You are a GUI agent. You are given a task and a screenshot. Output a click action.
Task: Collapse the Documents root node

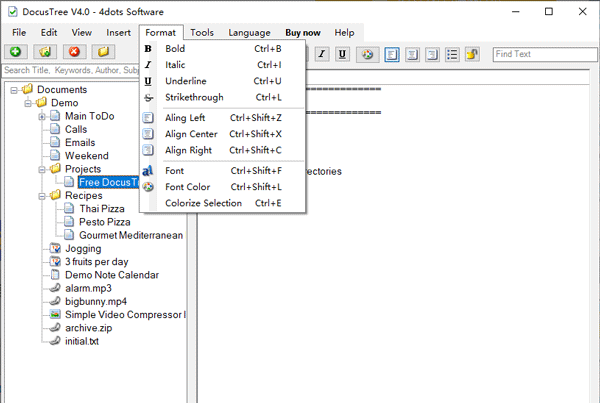[14, 90]
